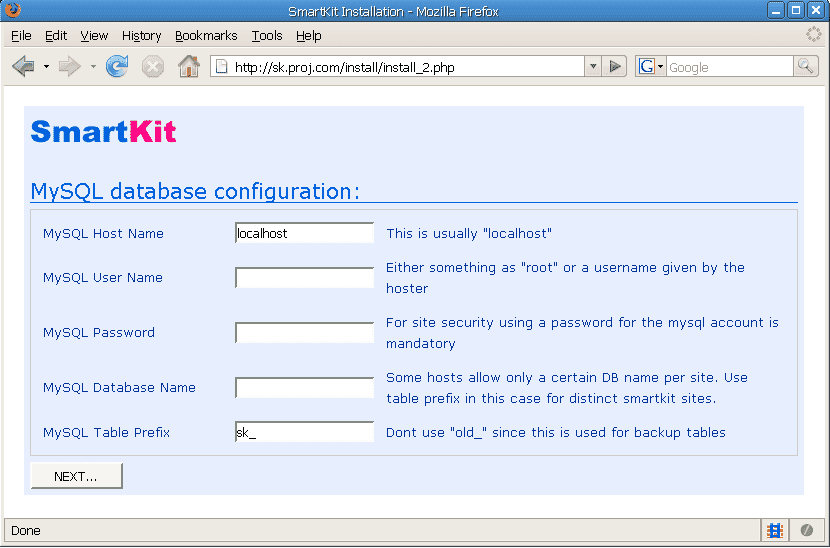Click the Google search box
The width and height of the screenshot is (830, 548).
click(729, 67)
